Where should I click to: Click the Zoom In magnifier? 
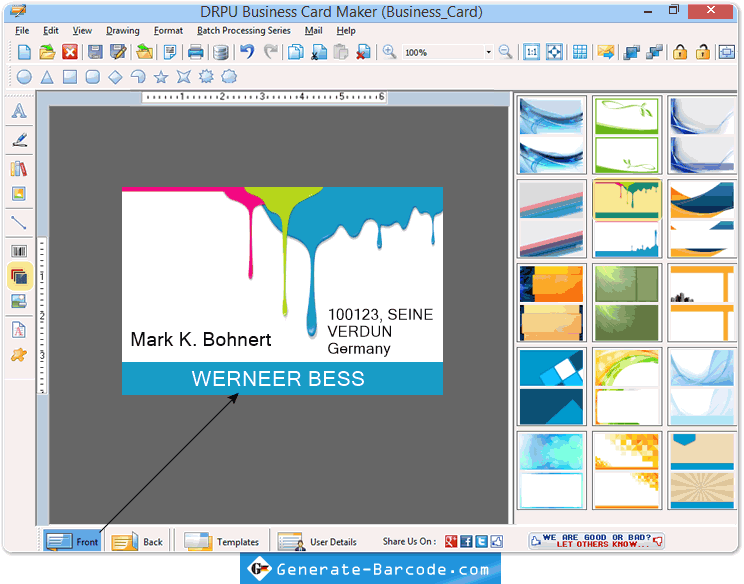(390, 52)
